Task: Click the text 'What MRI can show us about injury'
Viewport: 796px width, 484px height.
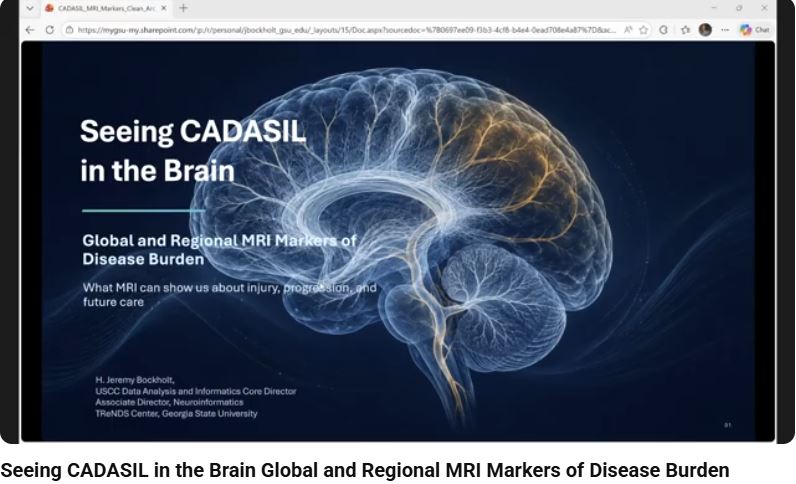Action: point(181,287)
